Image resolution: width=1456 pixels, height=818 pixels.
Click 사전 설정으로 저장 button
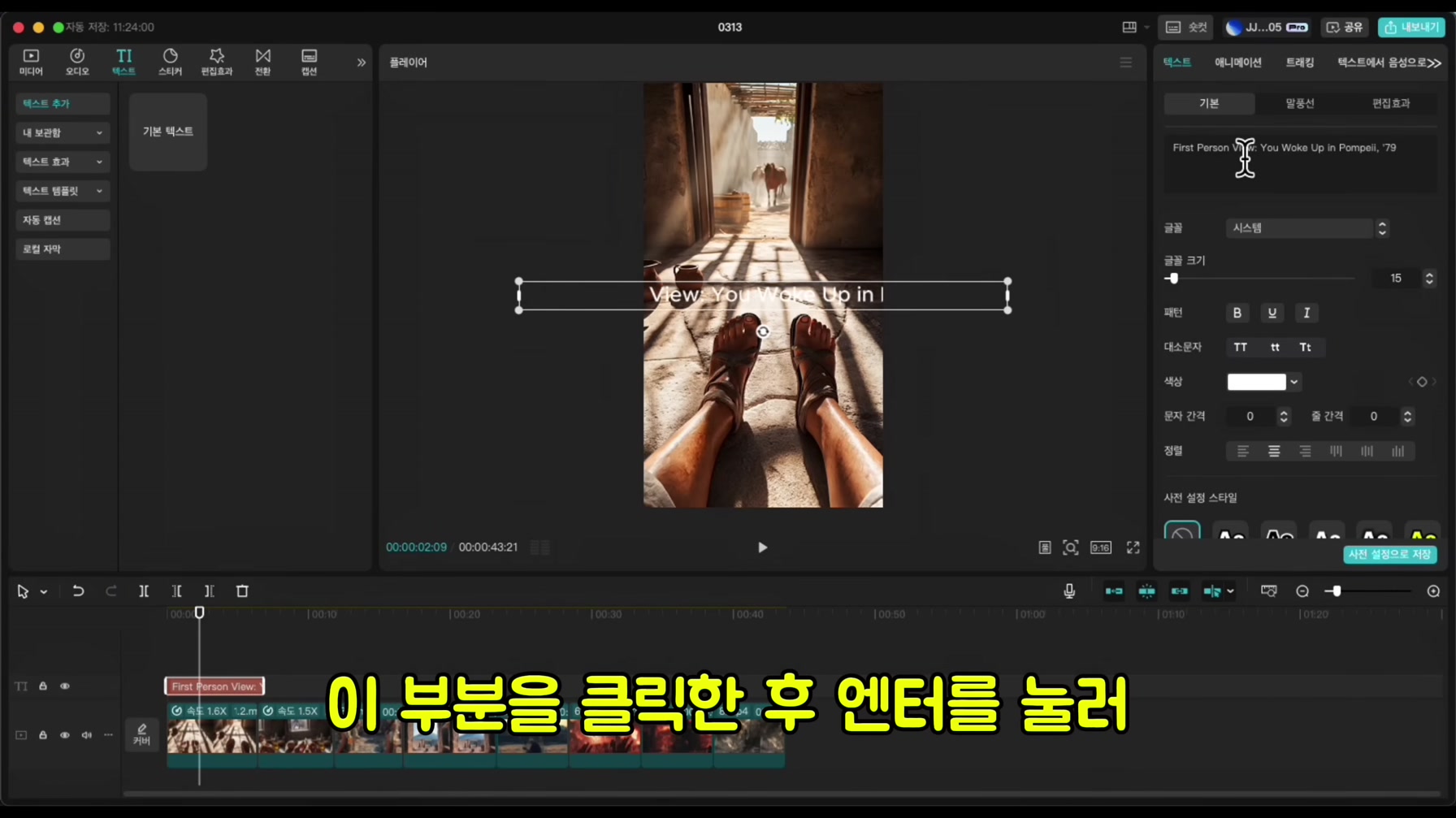(1389, 555)
